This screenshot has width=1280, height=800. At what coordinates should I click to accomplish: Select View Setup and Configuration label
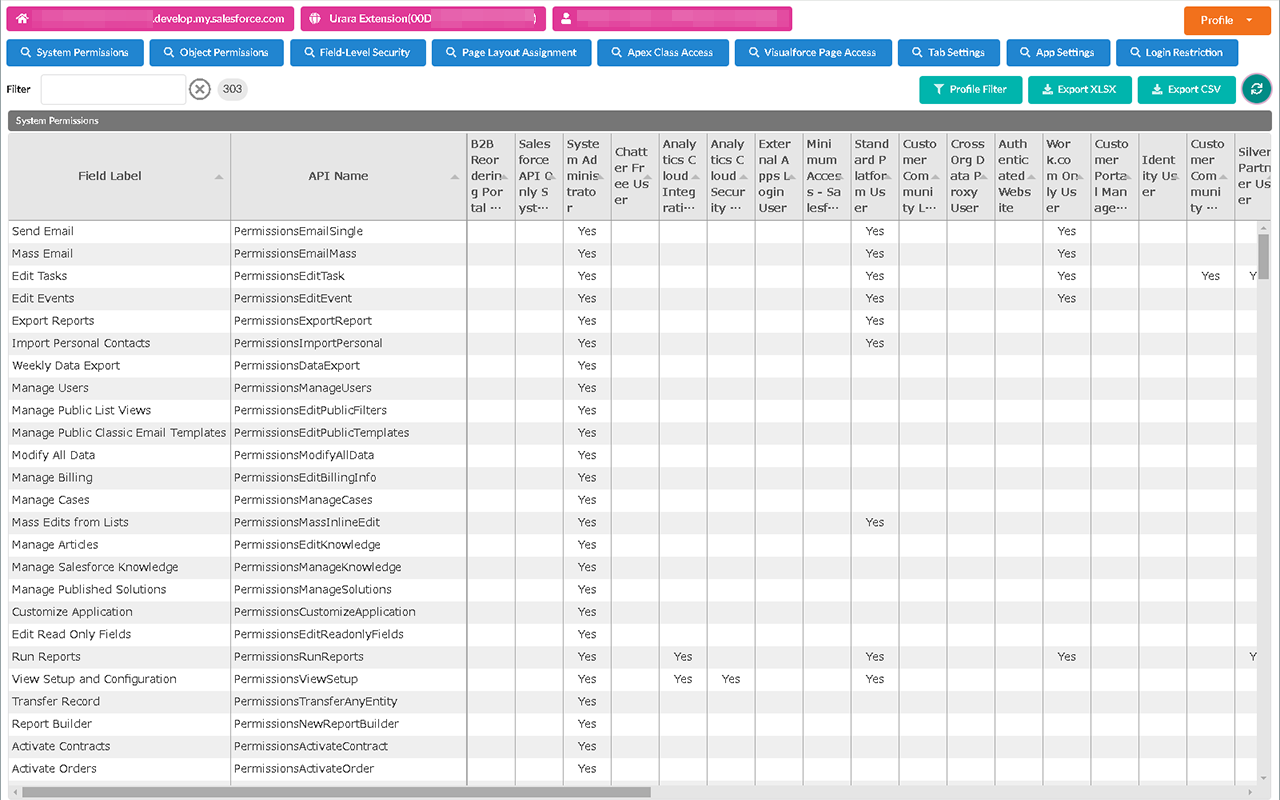(94, 679)
